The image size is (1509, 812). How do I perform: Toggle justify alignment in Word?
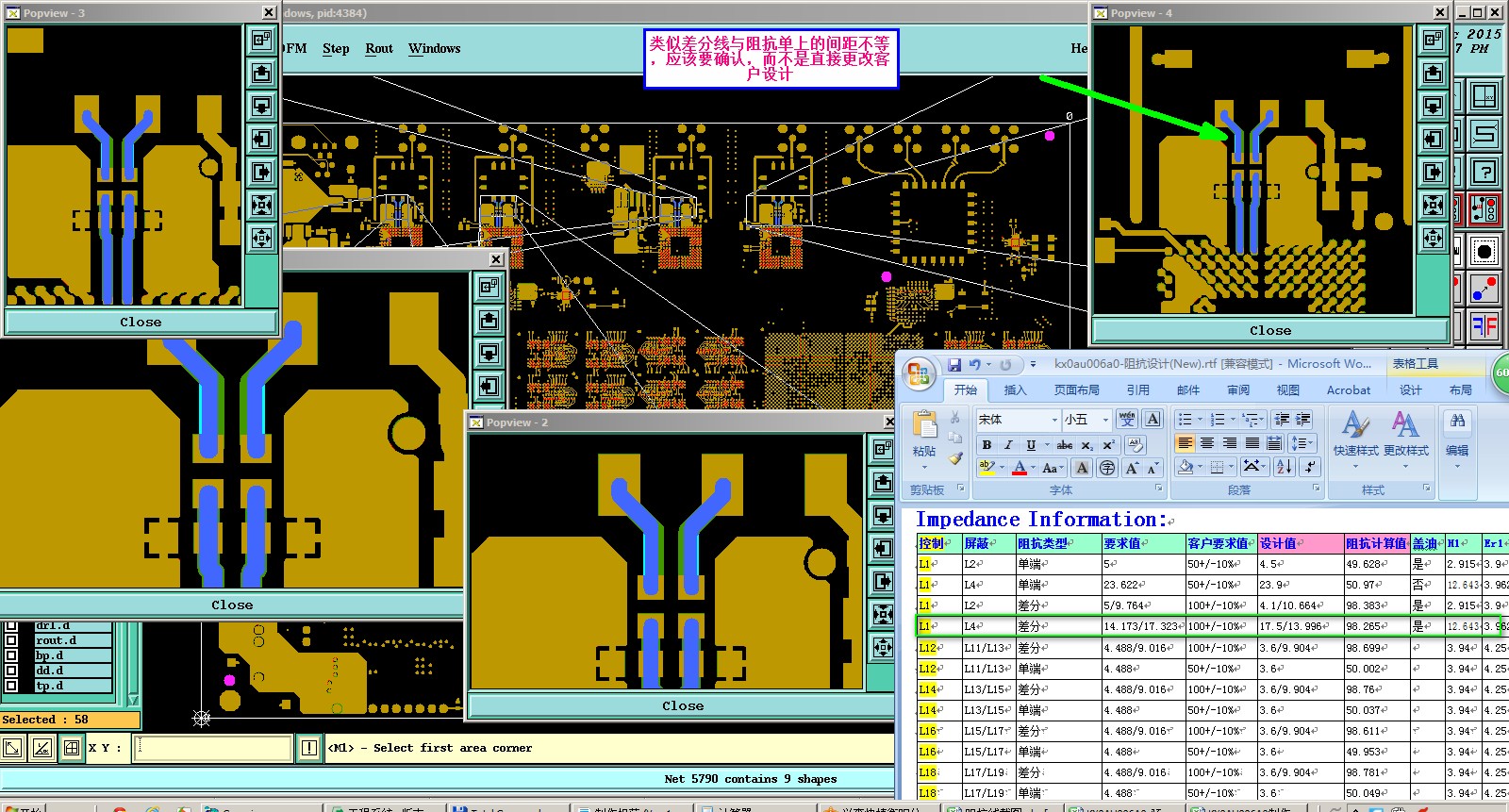point(1252,443)
